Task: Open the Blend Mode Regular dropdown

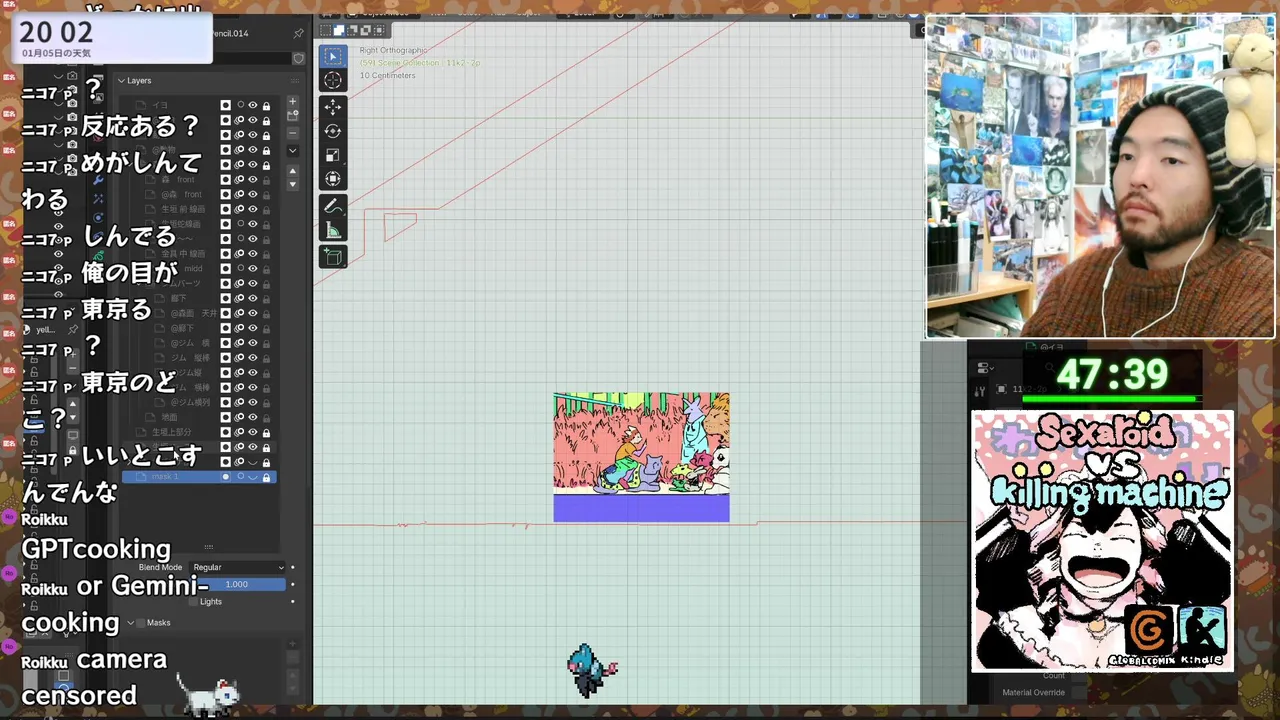Action: pyautogui.click(x=238, y=567)
